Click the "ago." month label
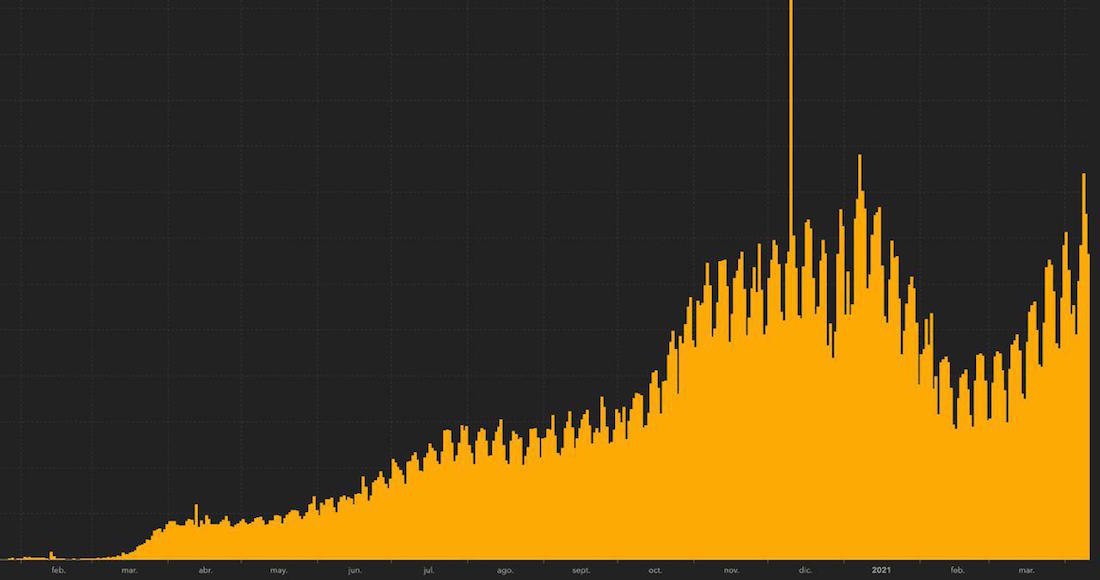1100x580 pixels. (505, 570)
